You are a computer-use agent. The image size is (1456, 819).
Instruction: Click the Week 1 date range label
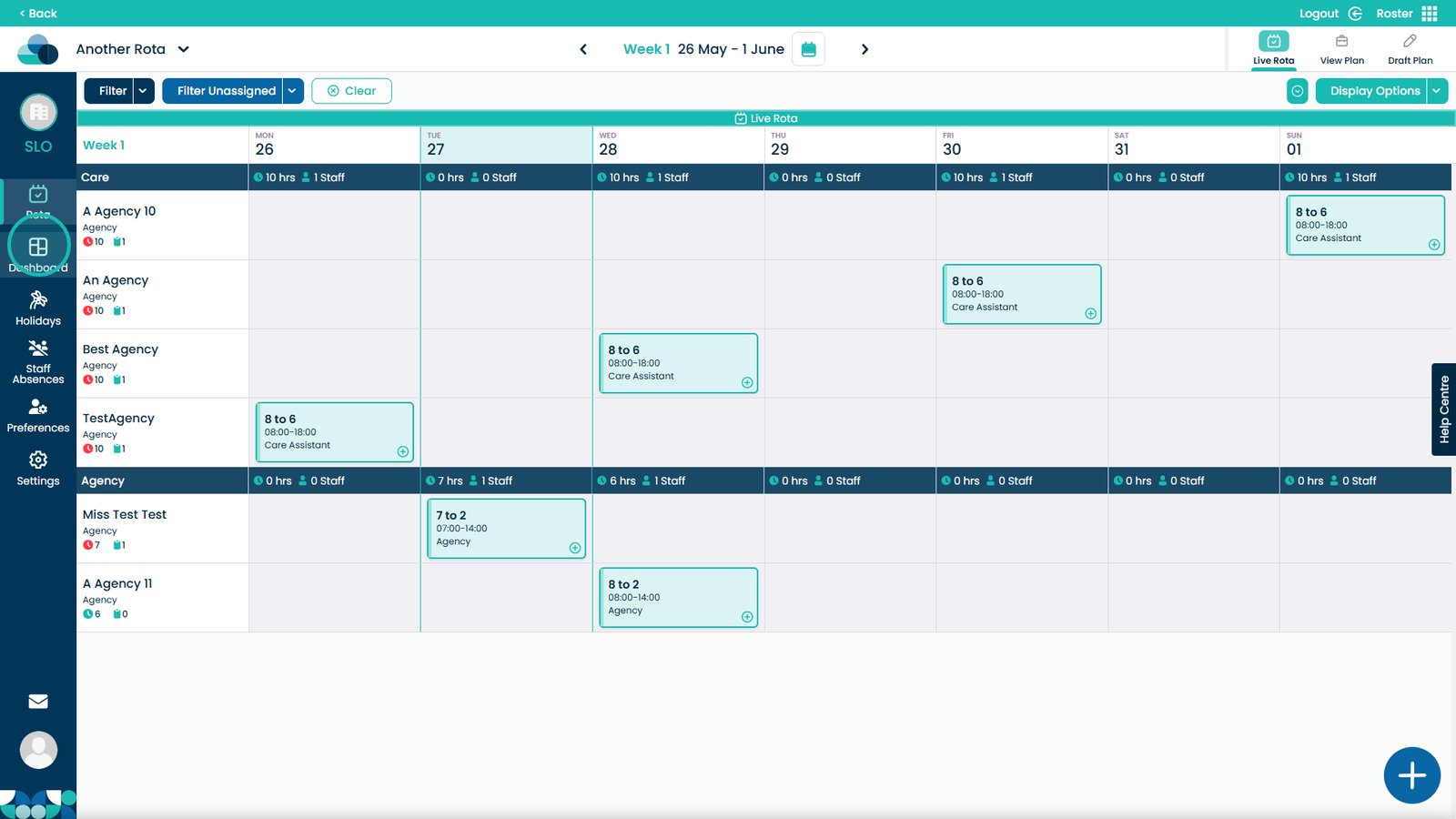pos(703,49)
